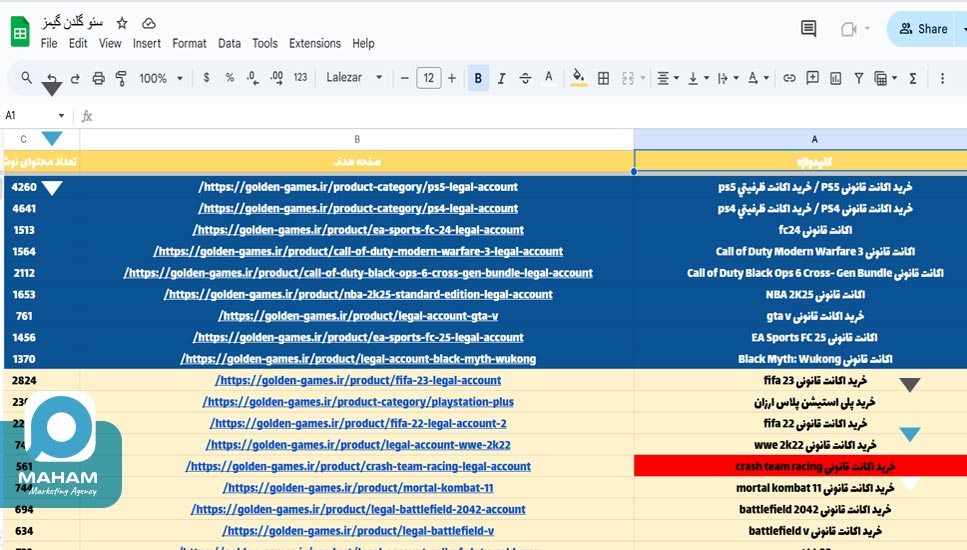This screenshot has width=967, height=550.
Task: Insert a comment
Action: [x=812, y=78]
